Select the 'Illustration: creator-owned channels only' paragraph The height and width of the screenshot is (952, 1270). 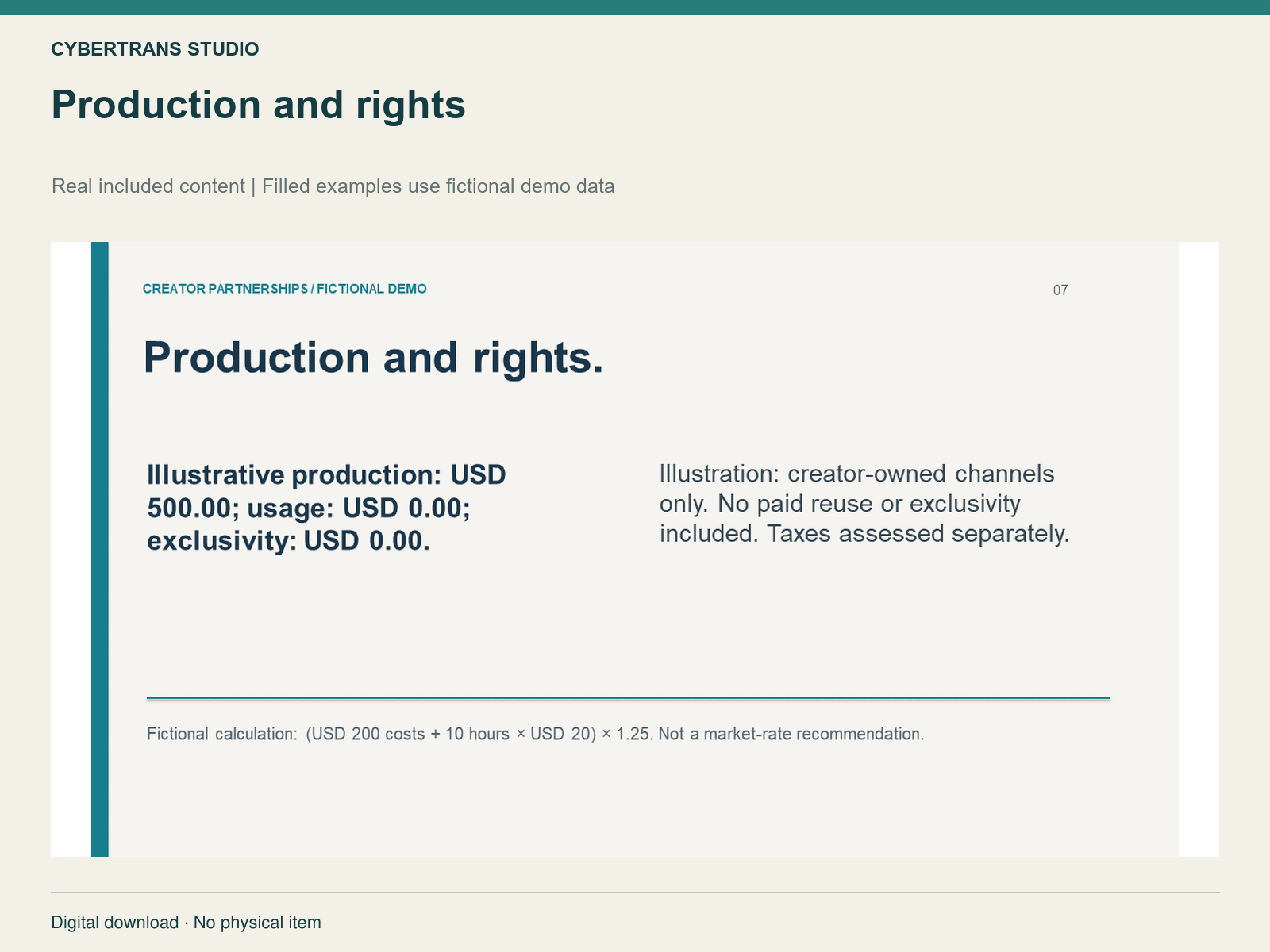click(x=864, y=504)
